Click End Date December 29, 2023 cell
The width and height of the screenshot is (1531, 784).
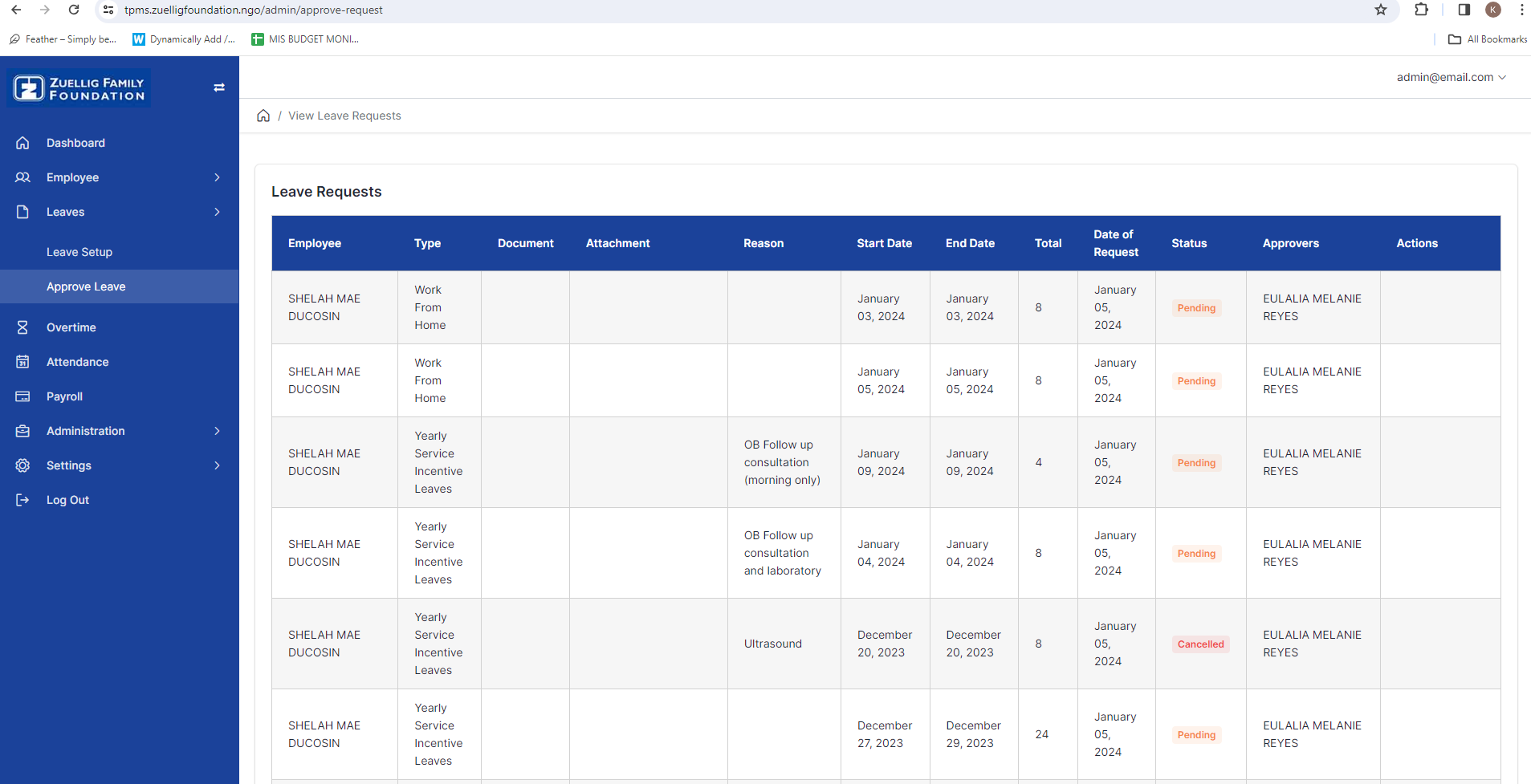click(974, 734)
